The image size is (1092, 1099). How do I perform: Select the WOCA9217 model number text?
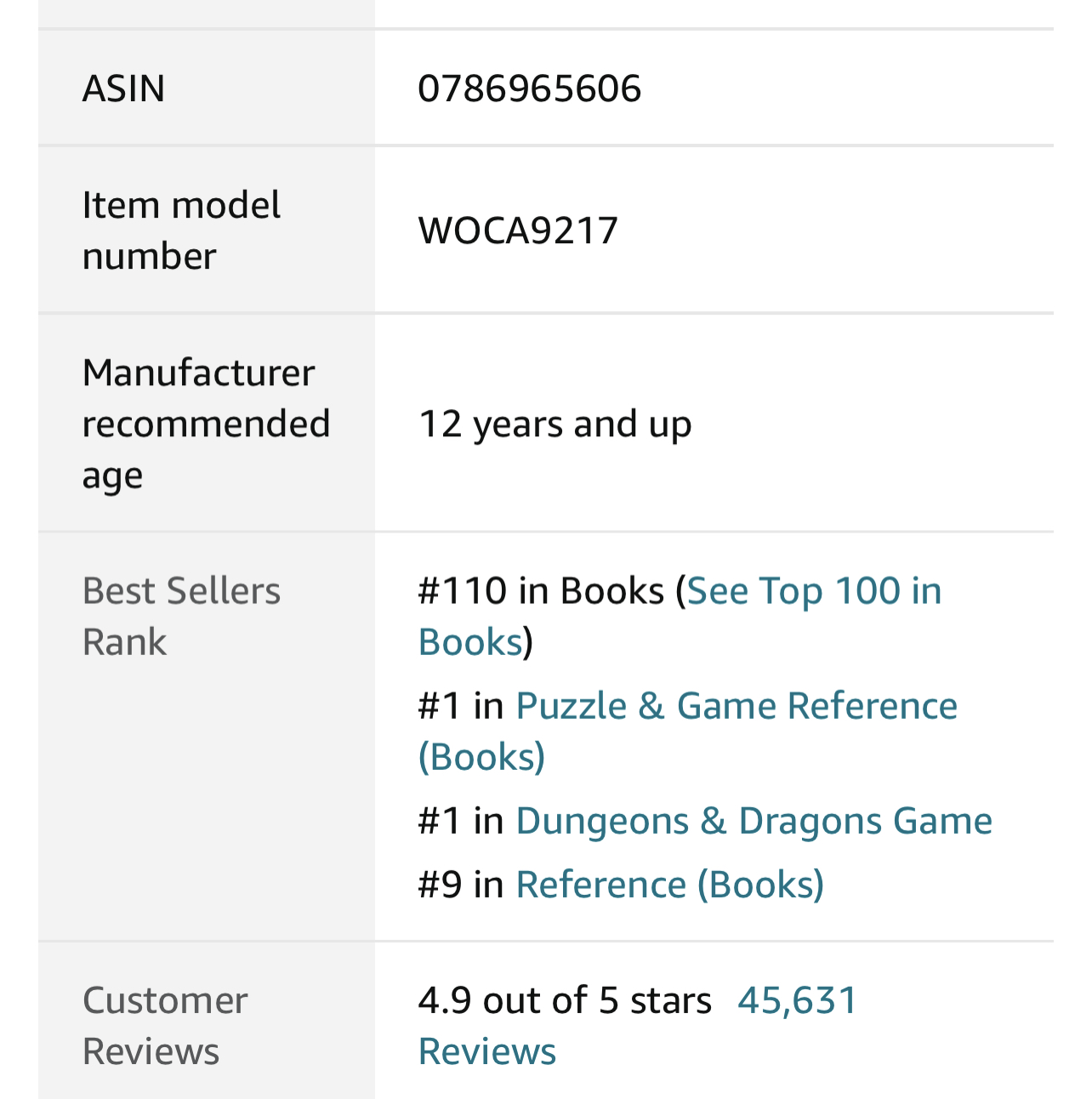tap(518, 231)
